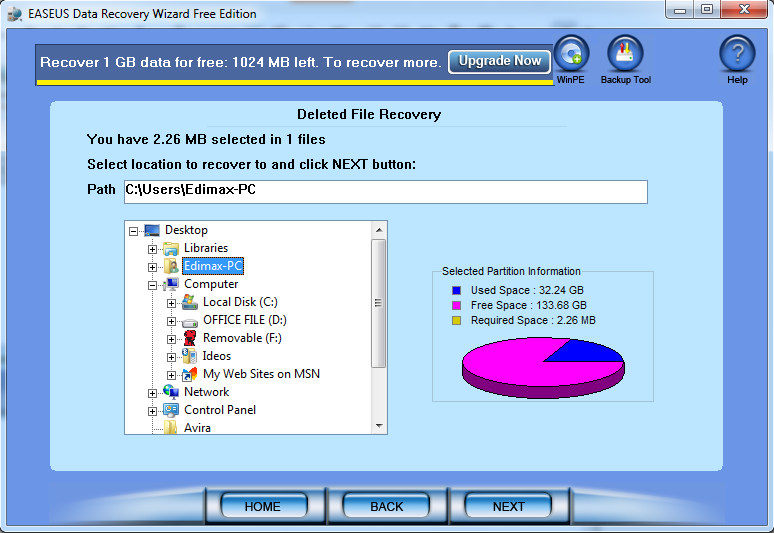Expand Removable (F:) node

click(x=171, y=339)
